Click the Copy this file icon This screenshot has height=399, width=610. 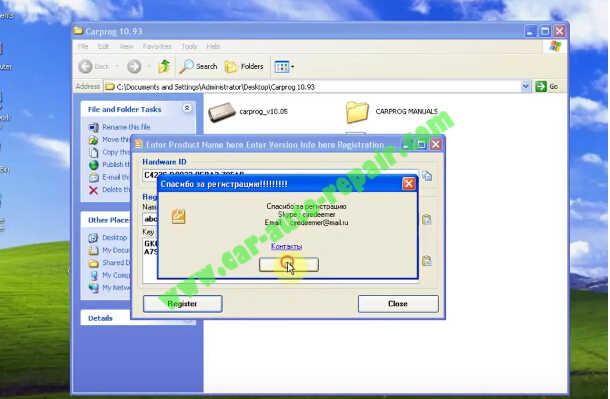[93, 152]
